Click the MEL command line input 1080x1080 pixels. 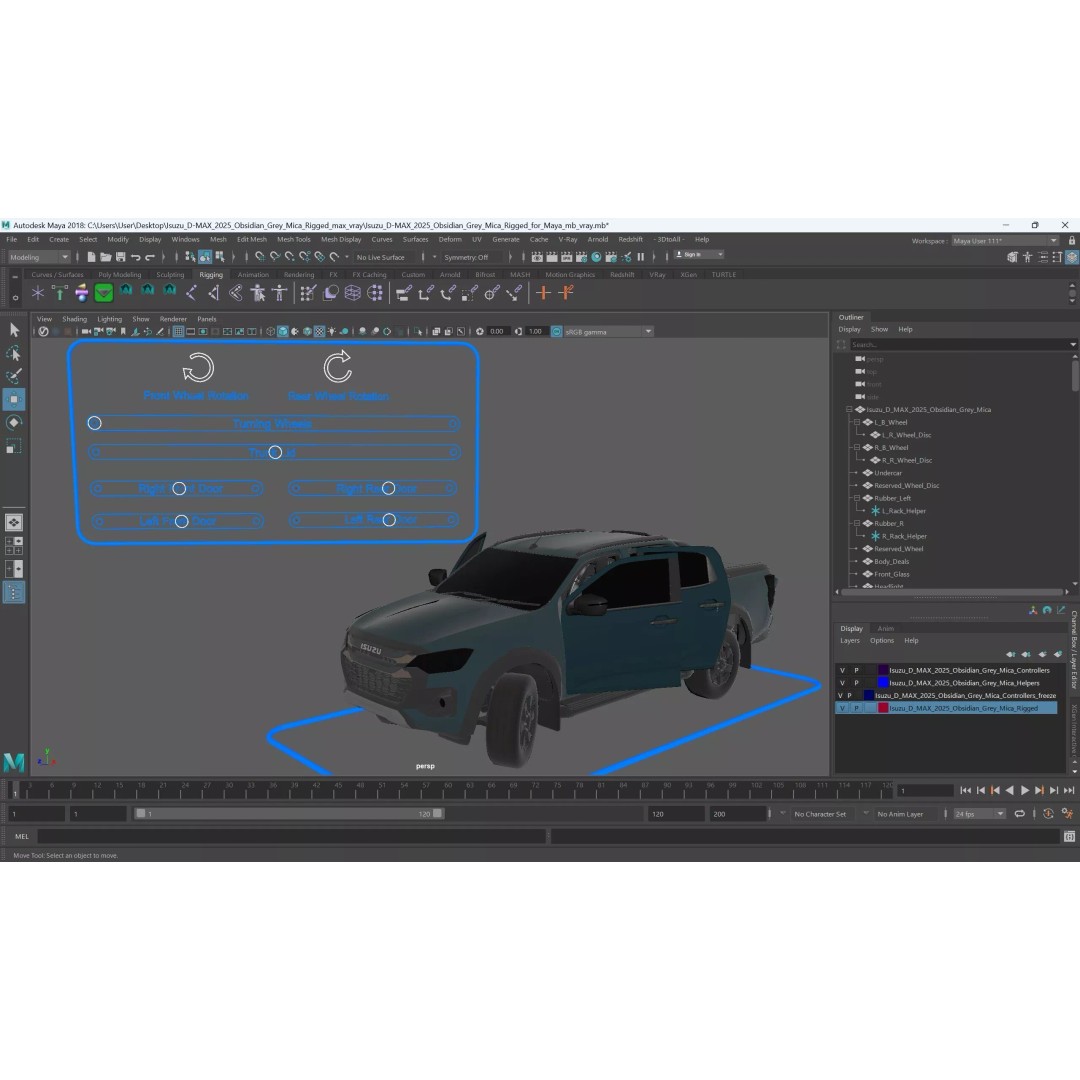click(291, 836)
